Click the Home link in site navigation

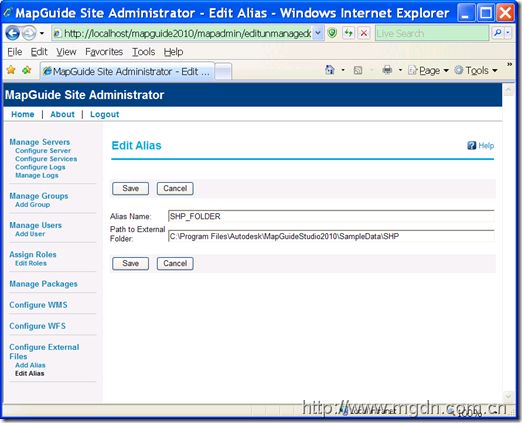23,114
